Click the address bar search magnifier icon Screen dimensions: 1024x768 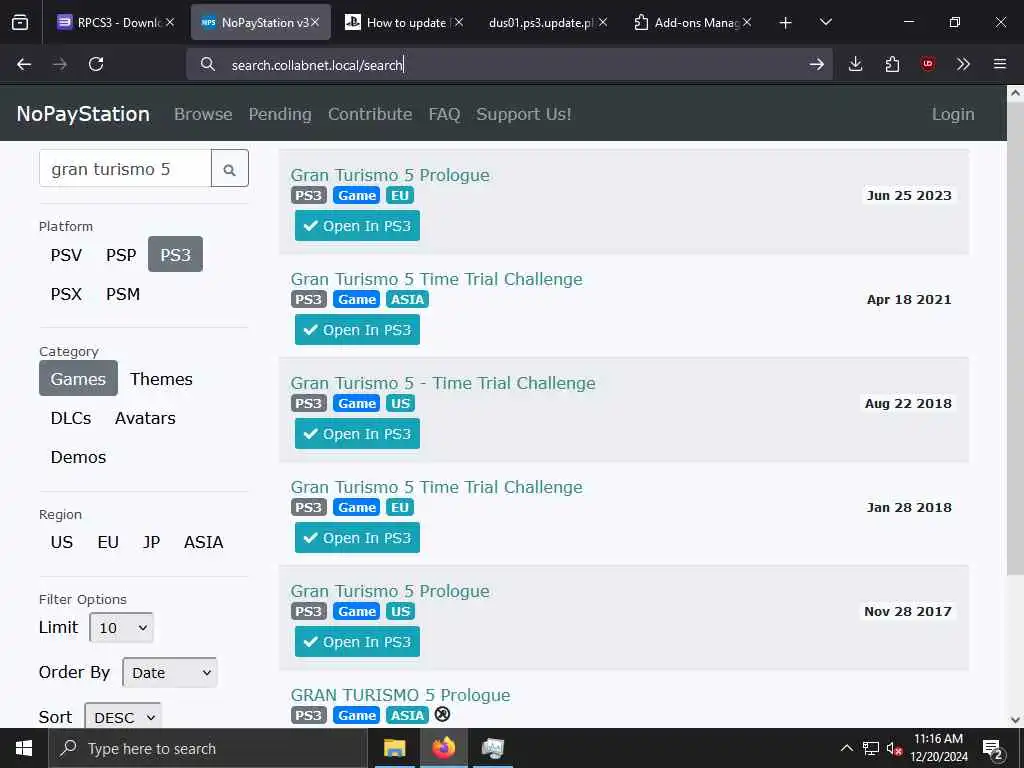(208, 64)
